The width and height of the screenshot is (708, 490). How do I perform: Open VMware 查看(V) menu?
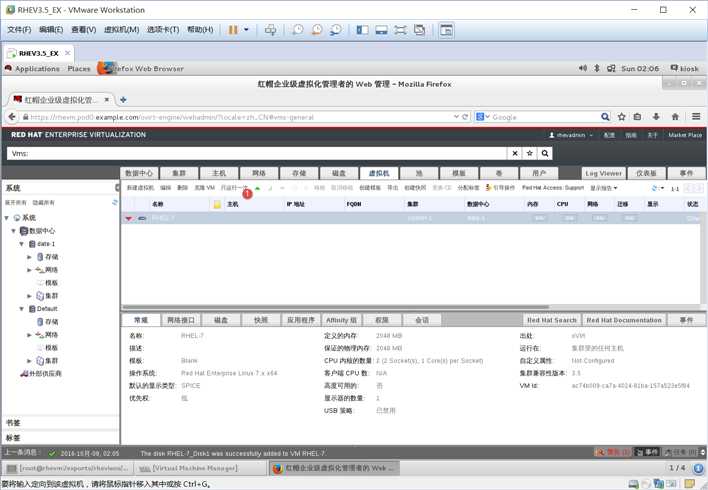point(84,30)
